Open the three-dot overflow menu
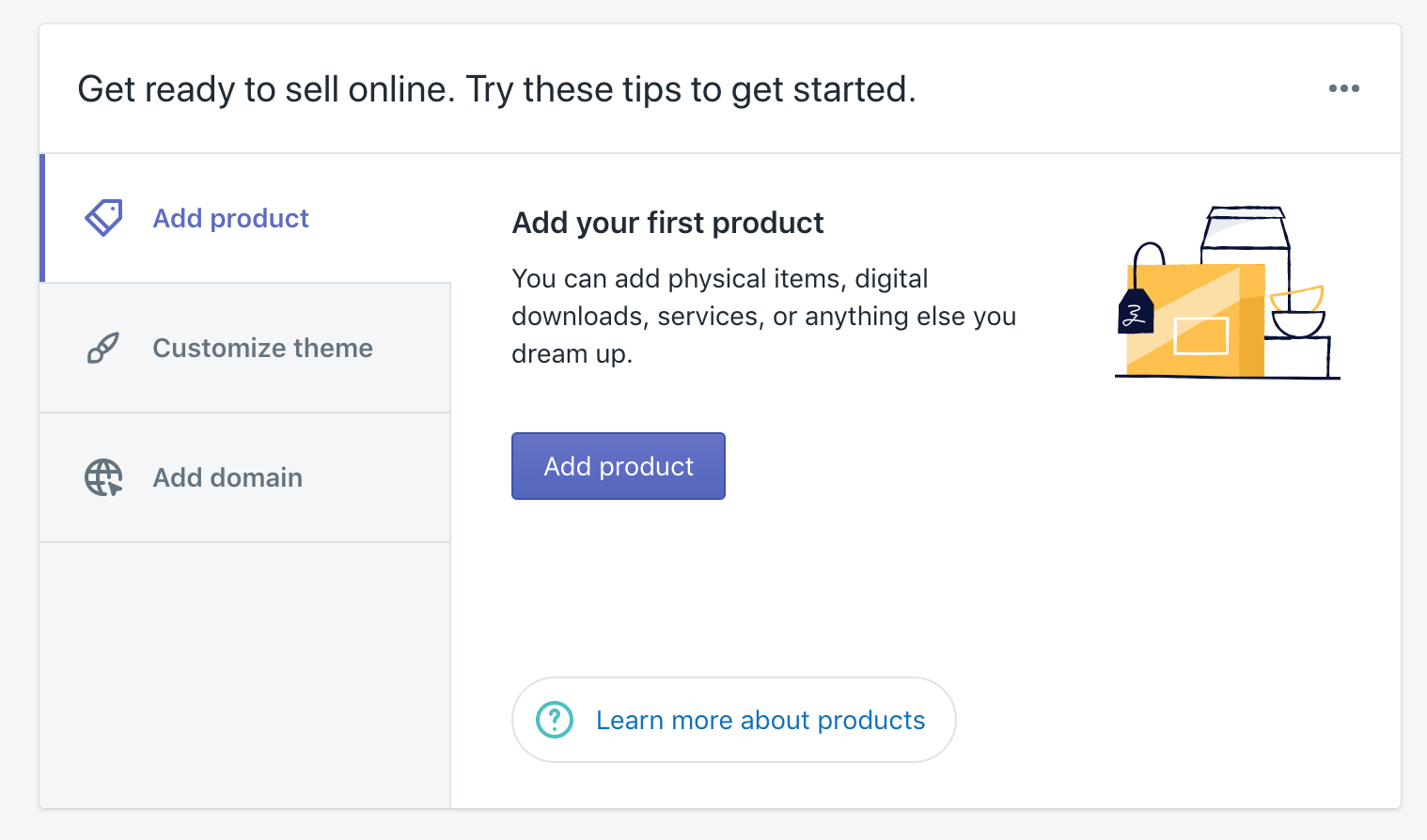1427x840 pixels. pyautogui.click(x=1343, y=88)
